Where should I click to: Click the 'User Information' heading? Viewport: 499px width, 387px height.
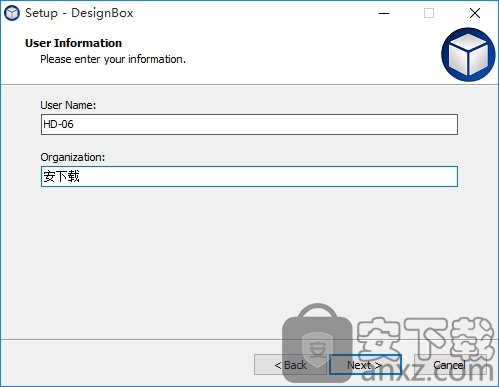click(x=73, y=43)
